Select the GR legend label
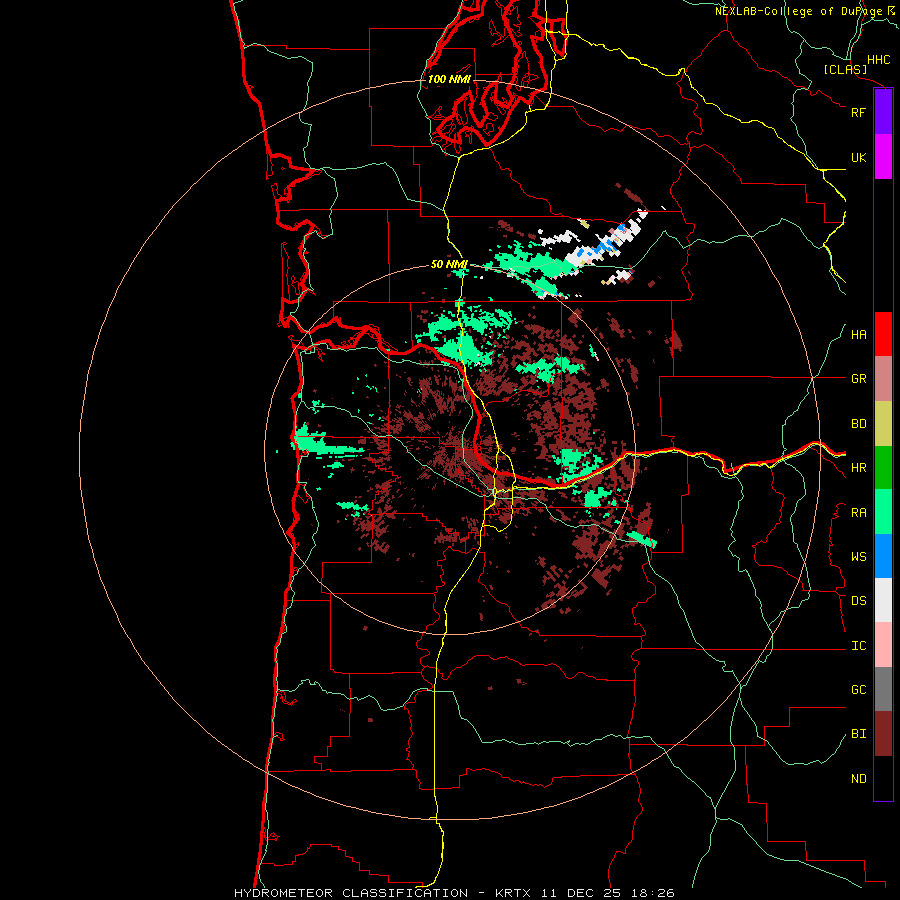 pos(858,379)
